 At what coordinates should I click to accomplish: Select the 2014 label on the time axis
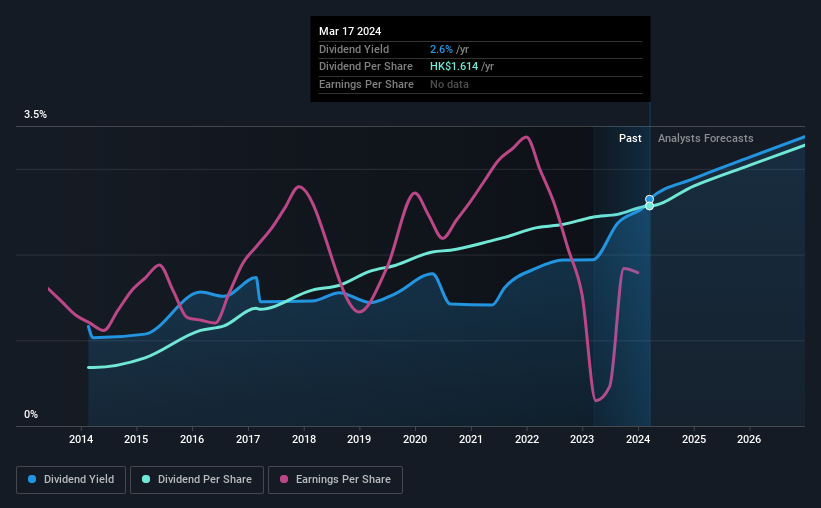81,439
